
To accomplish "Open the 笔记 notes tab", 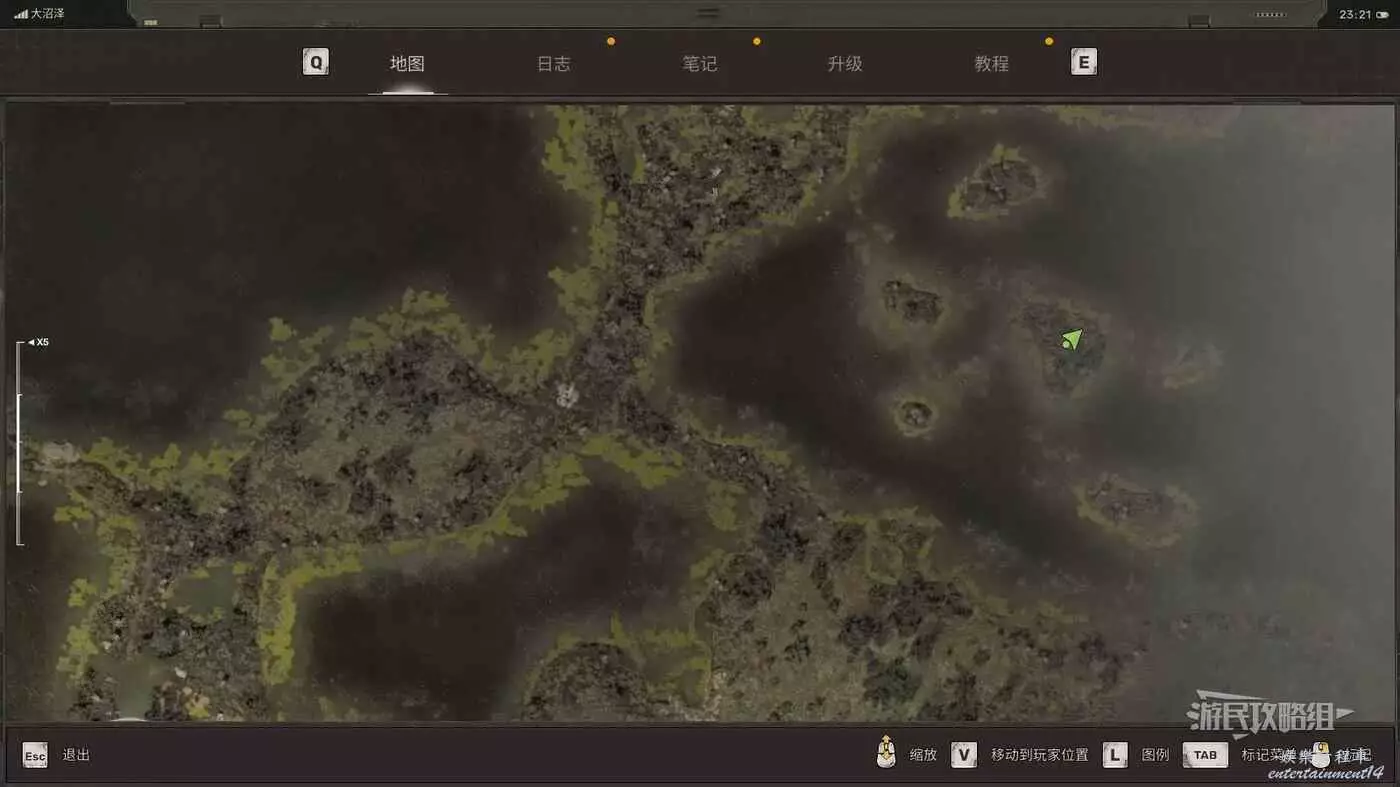I will pyautogui.click(x=699, y=63).
